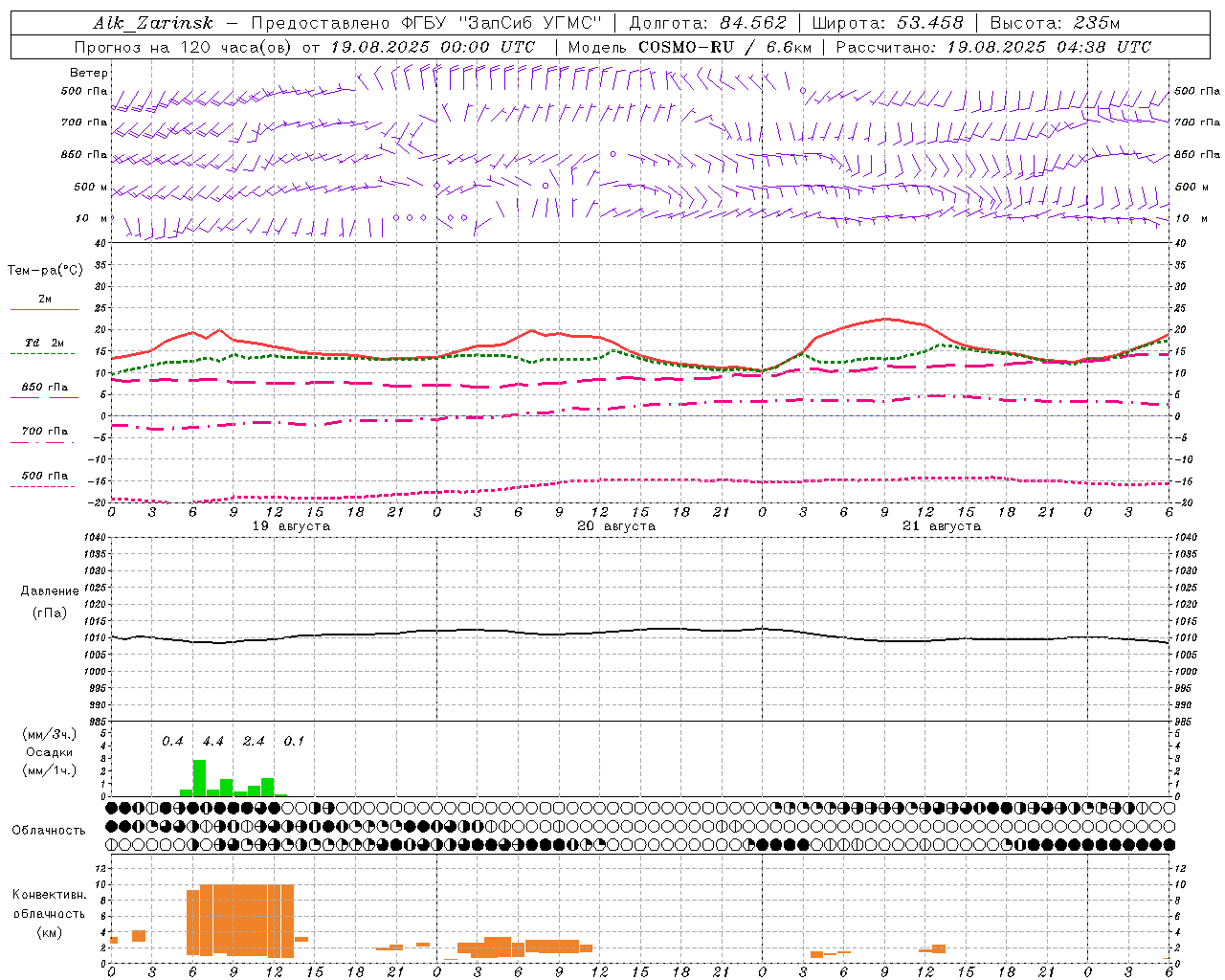This screenshot has width=1225, height=980.
Task: Click the (мм/1ч.) precipitation unit label
Action: 50,770
